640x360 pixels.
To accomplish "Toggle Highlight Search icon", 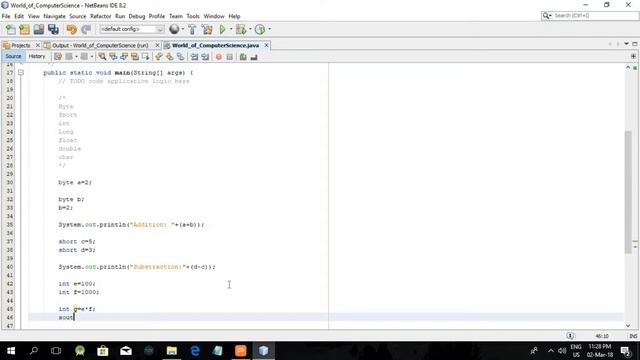I will [x=134, y=57].
